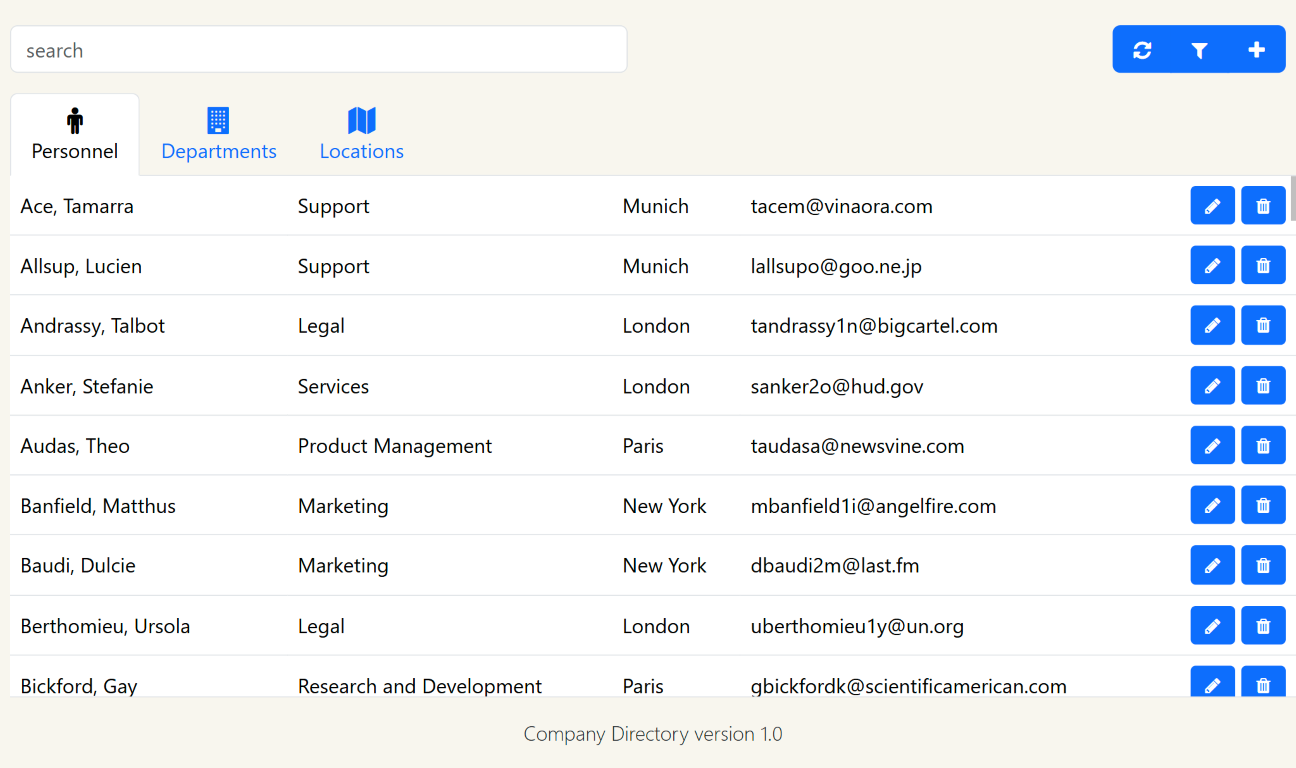Click the refresh icon in top toolbar
Viewport: 1296px width, 768px height.
(x=1142, y=50)
